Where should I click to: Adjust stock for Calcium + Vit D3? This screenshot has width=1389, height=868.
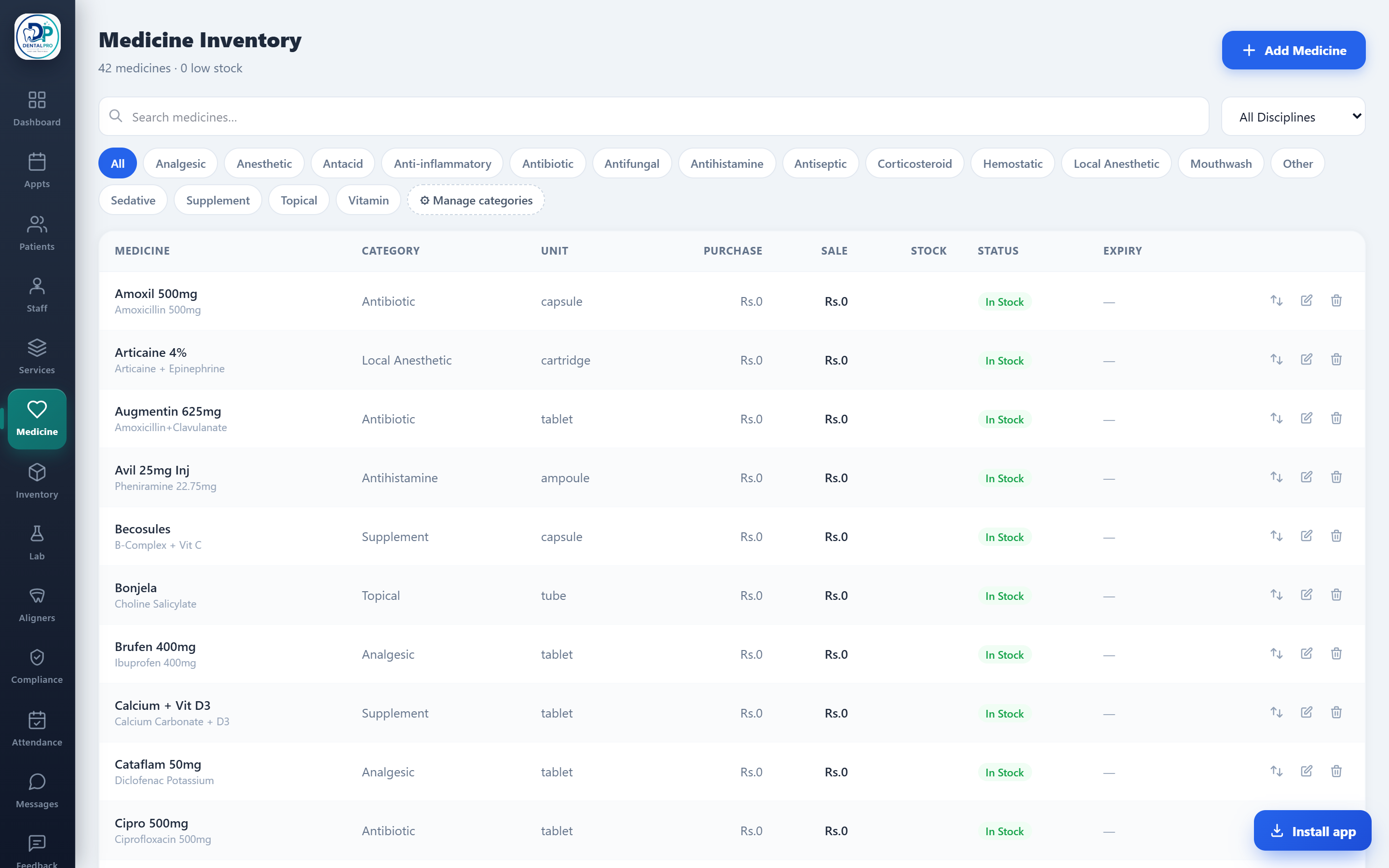pos(1276,712)
